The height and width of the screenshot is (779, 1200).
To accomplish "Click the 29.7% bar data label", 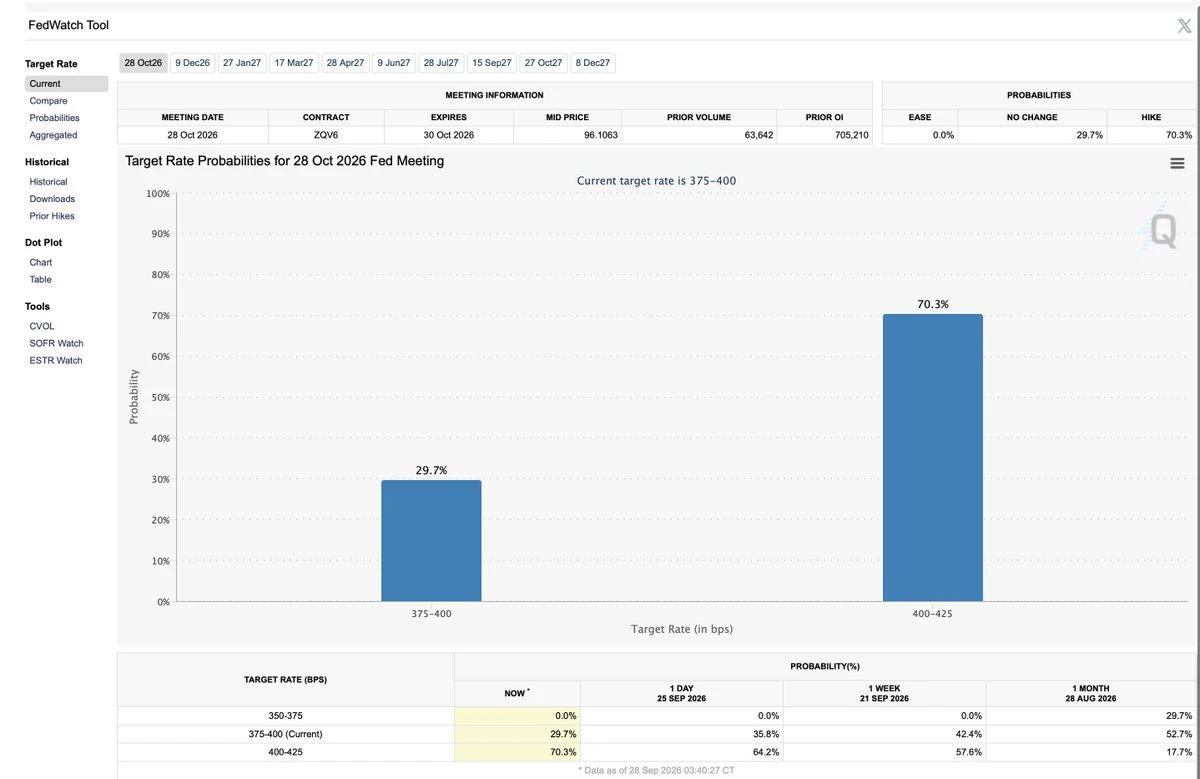I will tap(431, 470).
